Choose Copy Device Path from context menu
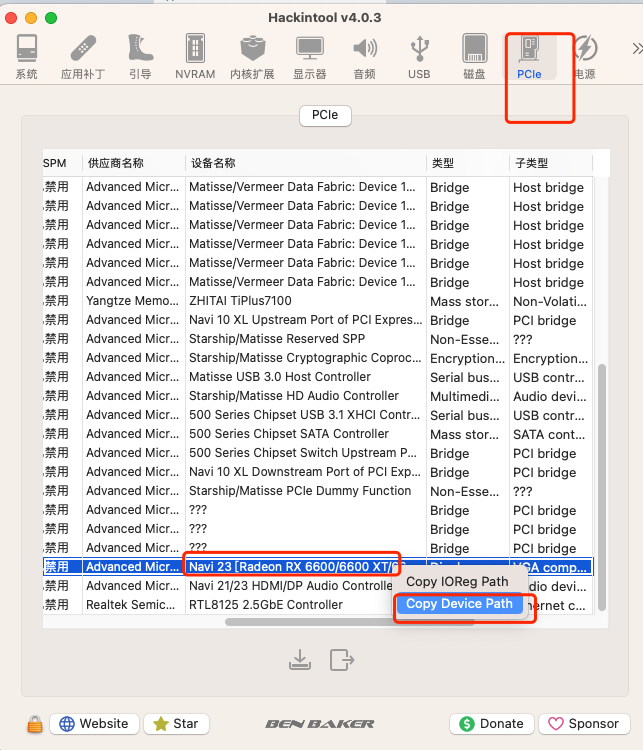 pos(459,604)
